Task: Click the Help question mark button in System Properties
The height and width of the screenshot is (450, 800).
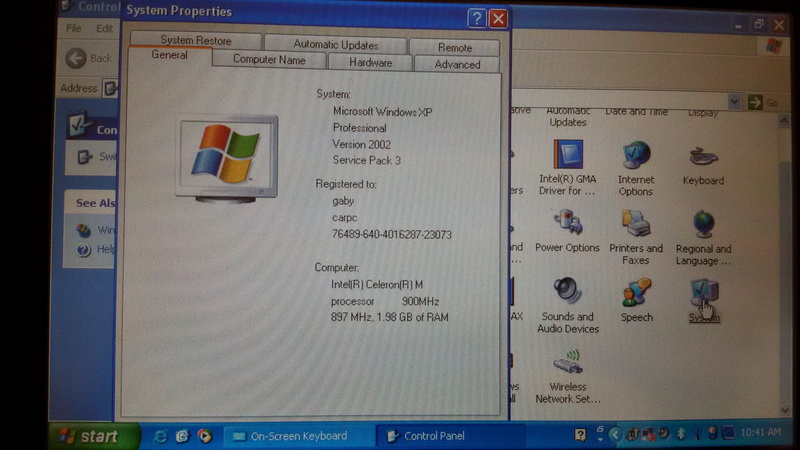Action: click(x=476, y=19)
